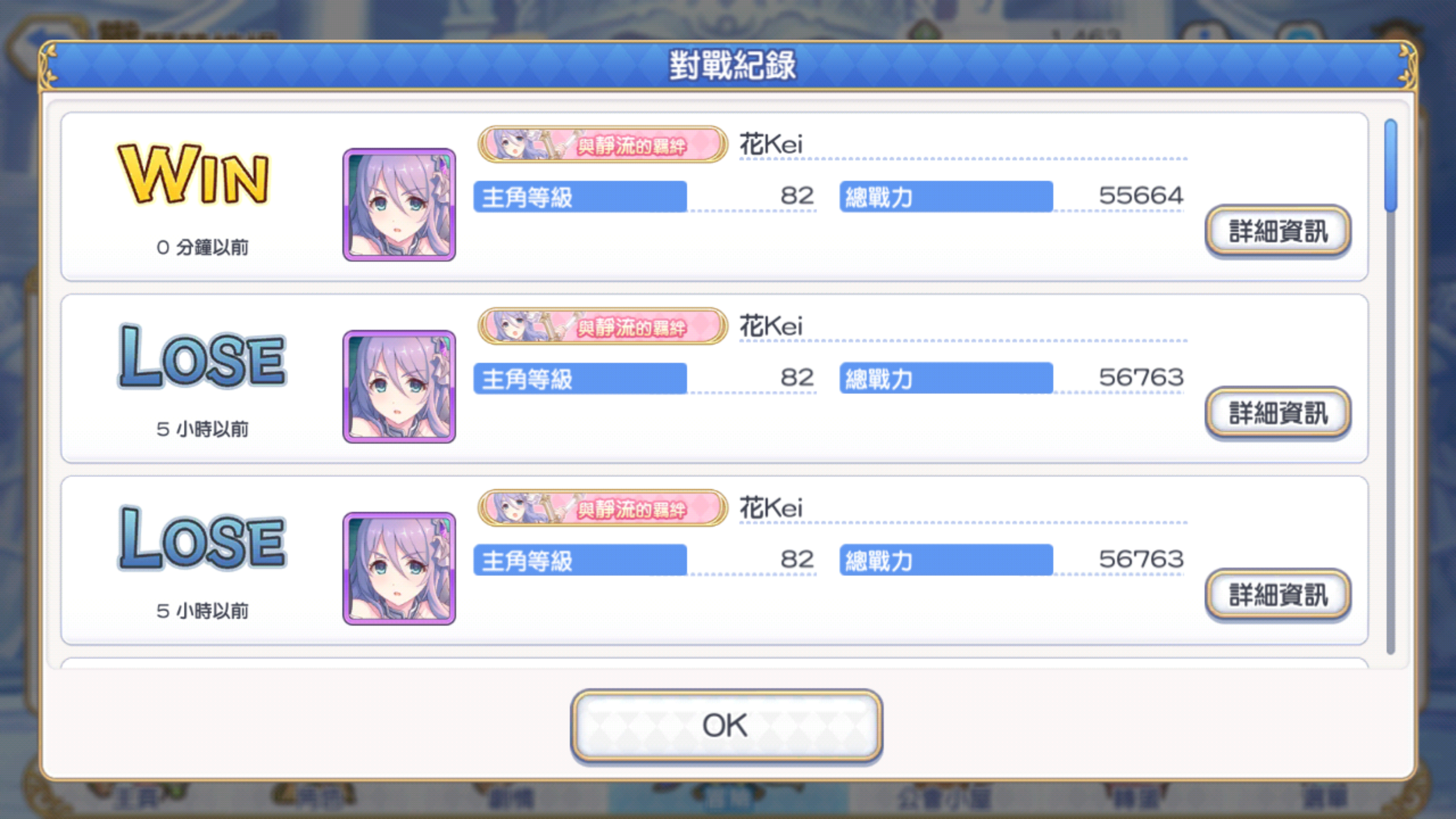Tap the title badge in third record
This screenshot has height=819, width=1456.
coord(603,508)
